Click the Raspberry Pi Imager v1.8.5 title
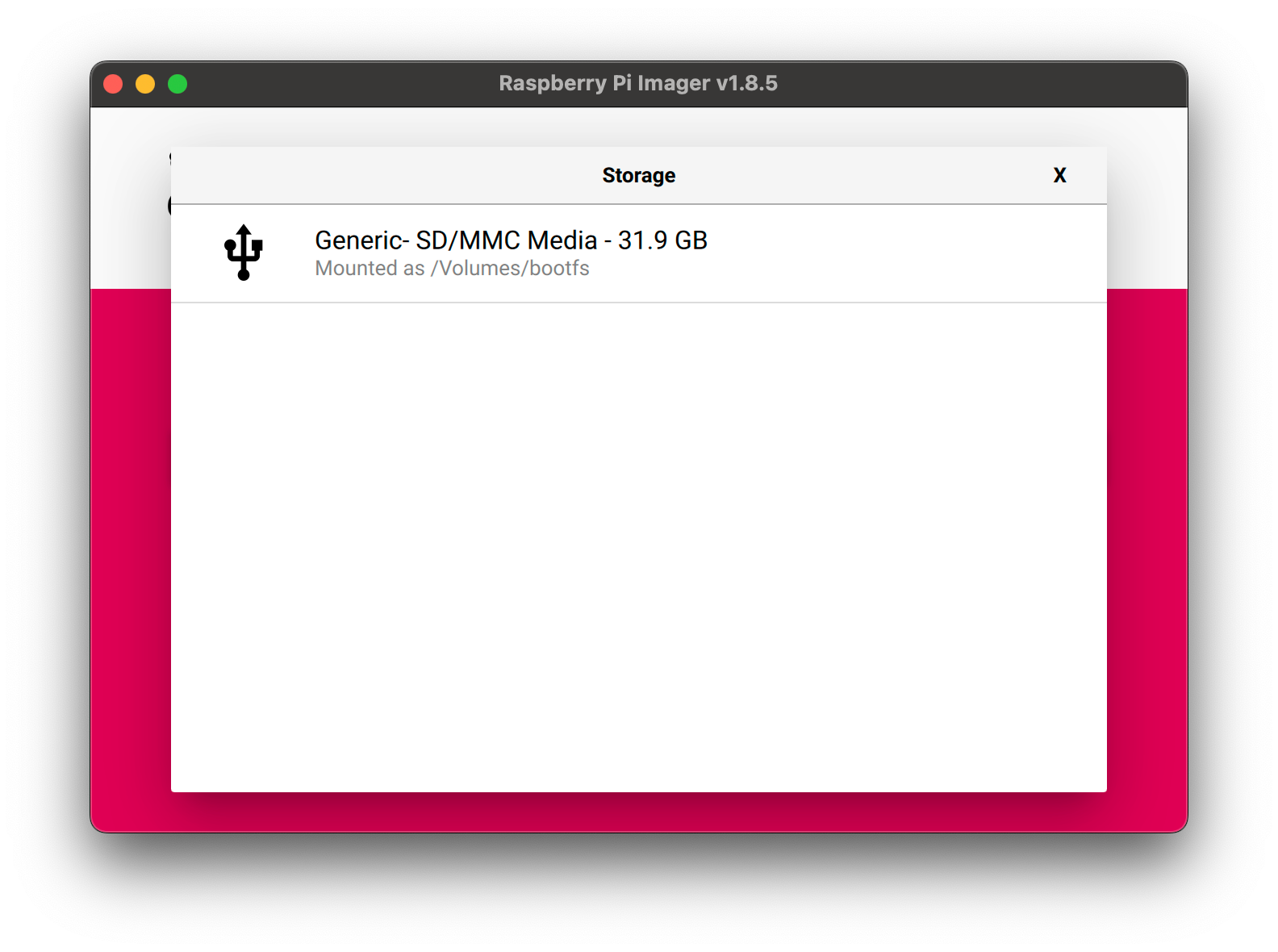 [x=638, y=83]
